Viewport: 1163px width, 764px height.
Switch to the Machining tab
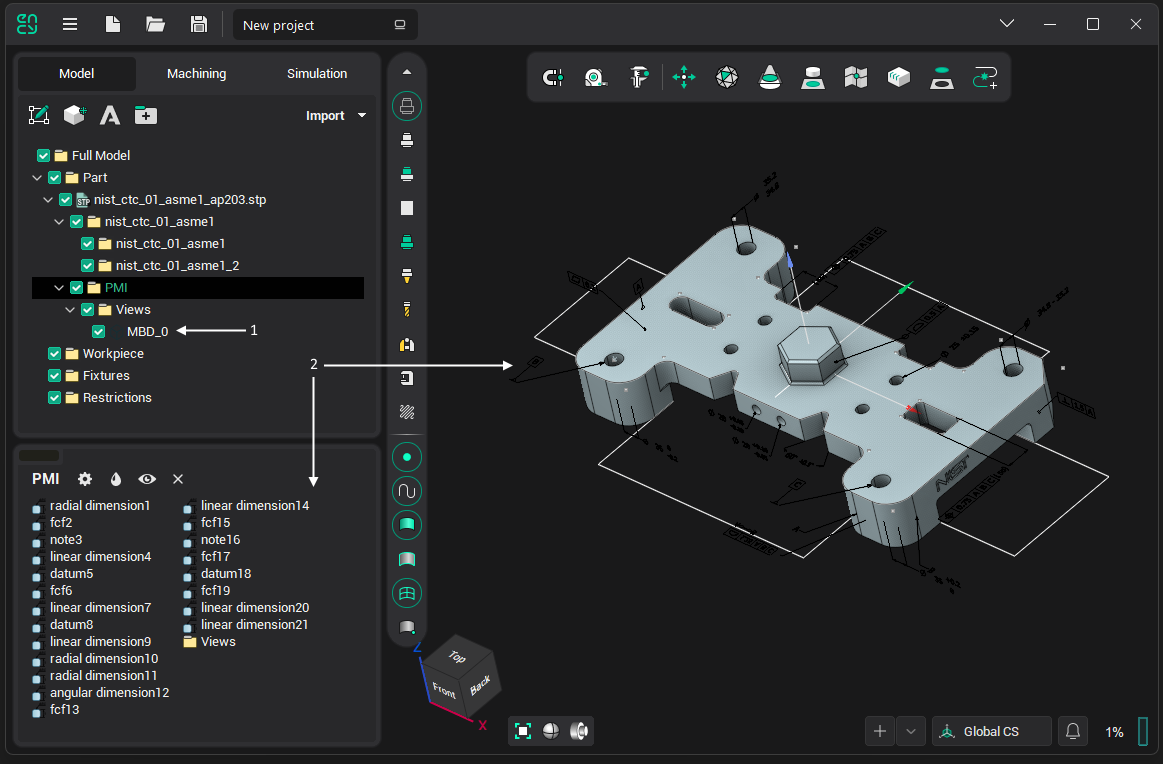tap(196, 74)
